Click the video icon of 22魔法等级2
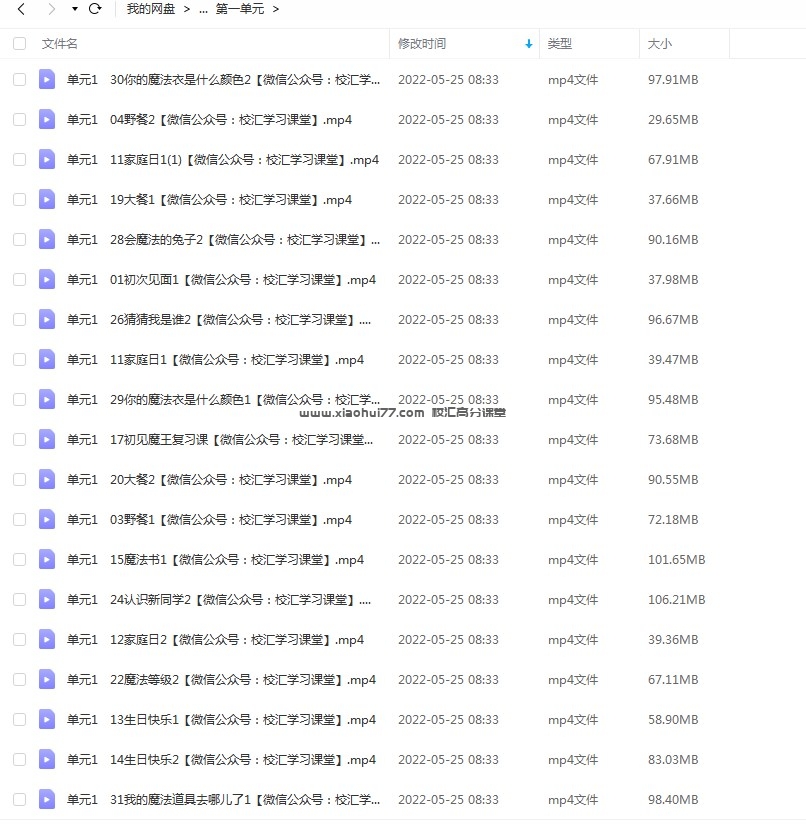 (47, 680)
